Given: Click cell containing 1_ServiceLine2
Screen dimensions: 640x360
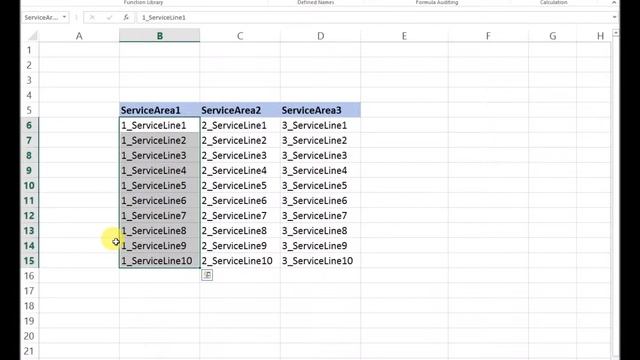Looking at the screenshot, I should 160,140.
